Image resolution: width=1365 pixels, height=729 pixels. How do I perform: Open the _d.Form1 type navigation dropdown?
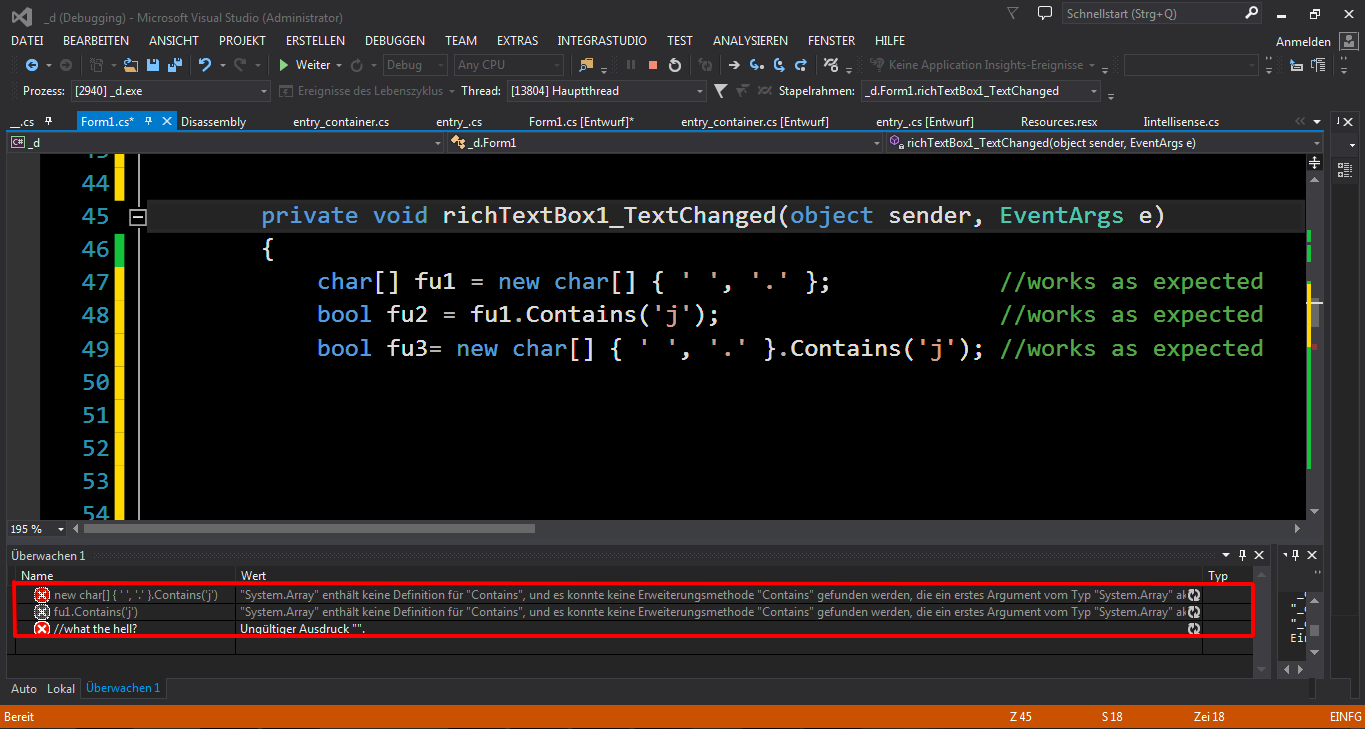click(878, 143)
